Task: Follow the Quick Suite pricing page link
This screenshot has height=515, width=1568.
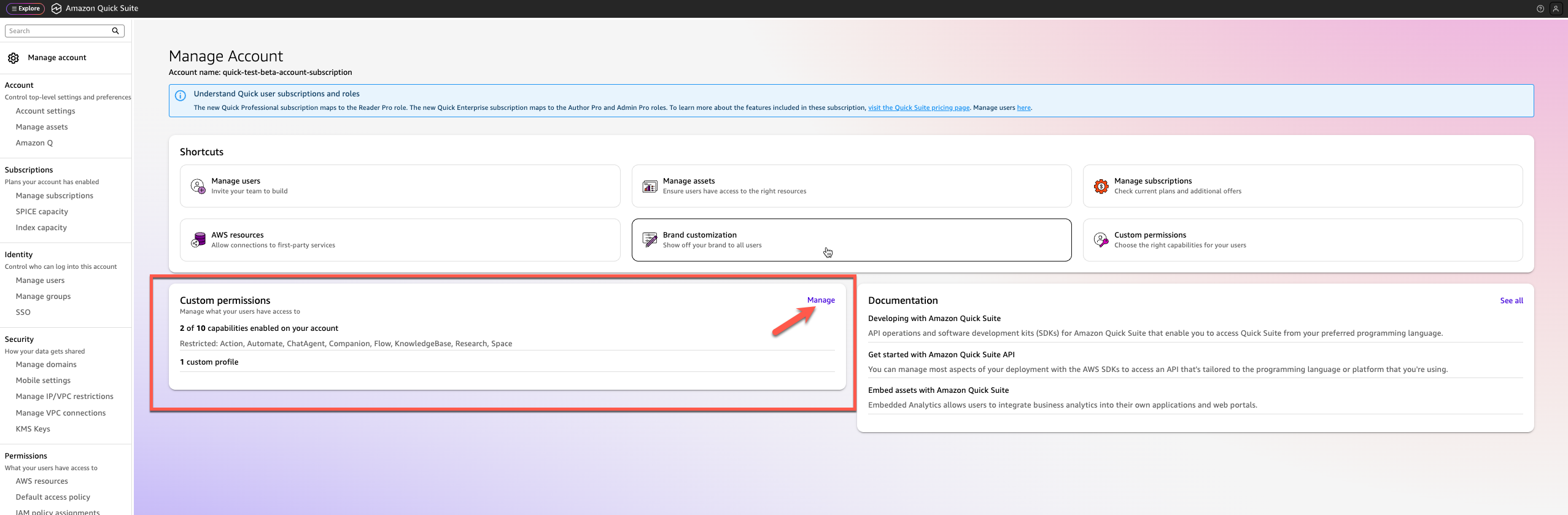Action: [918, 108]
